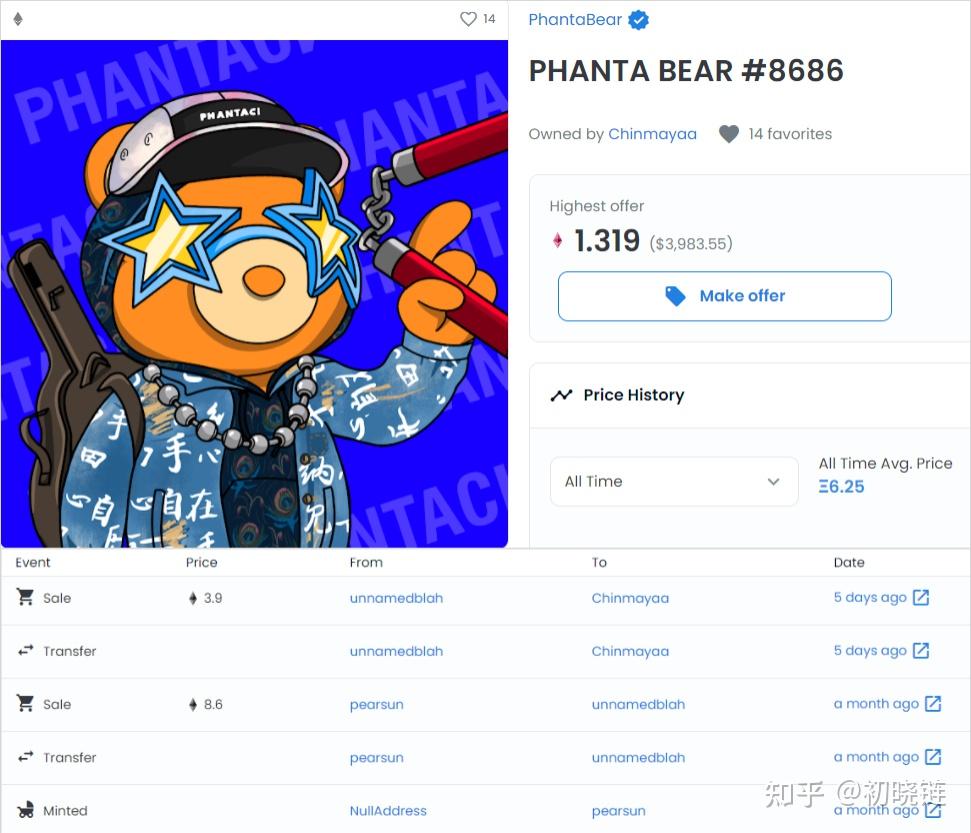This screenshot has height=833, width=971.
Task: Expand the All Time price range dropdown
Action: (674, 481)
